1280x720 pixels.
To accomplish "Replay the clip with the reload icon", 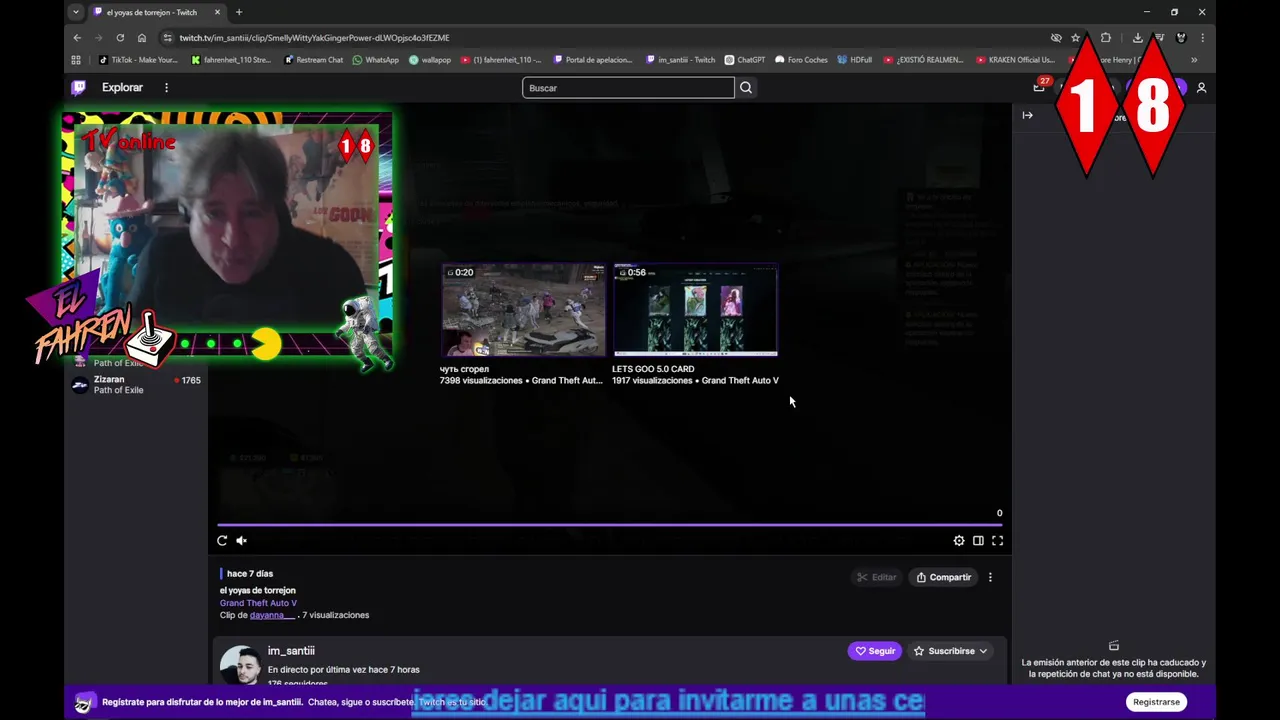I will (222, 541).
